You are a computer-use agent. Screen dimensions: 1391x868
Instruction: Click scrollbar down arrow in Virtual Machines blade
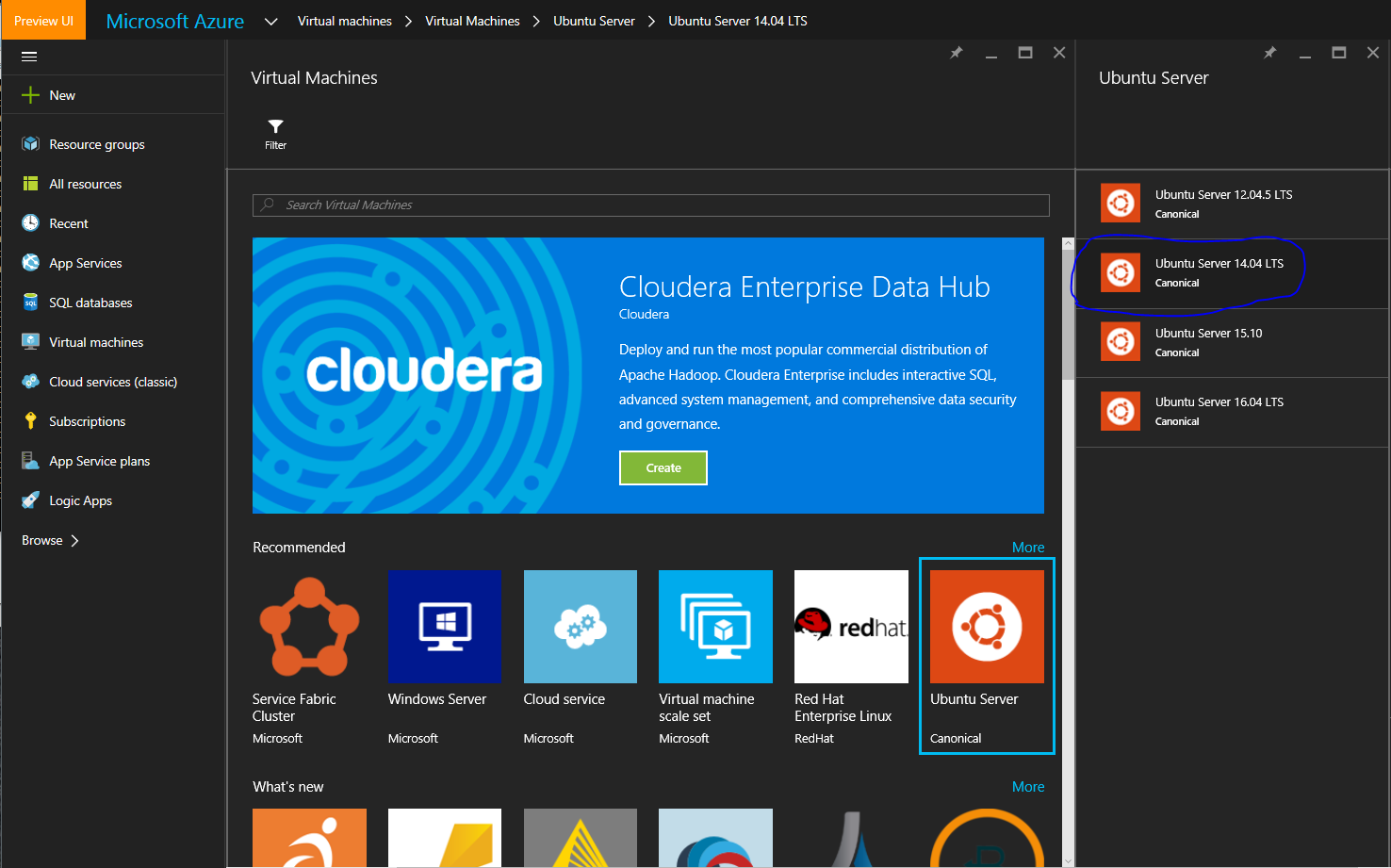[1068, 860]
